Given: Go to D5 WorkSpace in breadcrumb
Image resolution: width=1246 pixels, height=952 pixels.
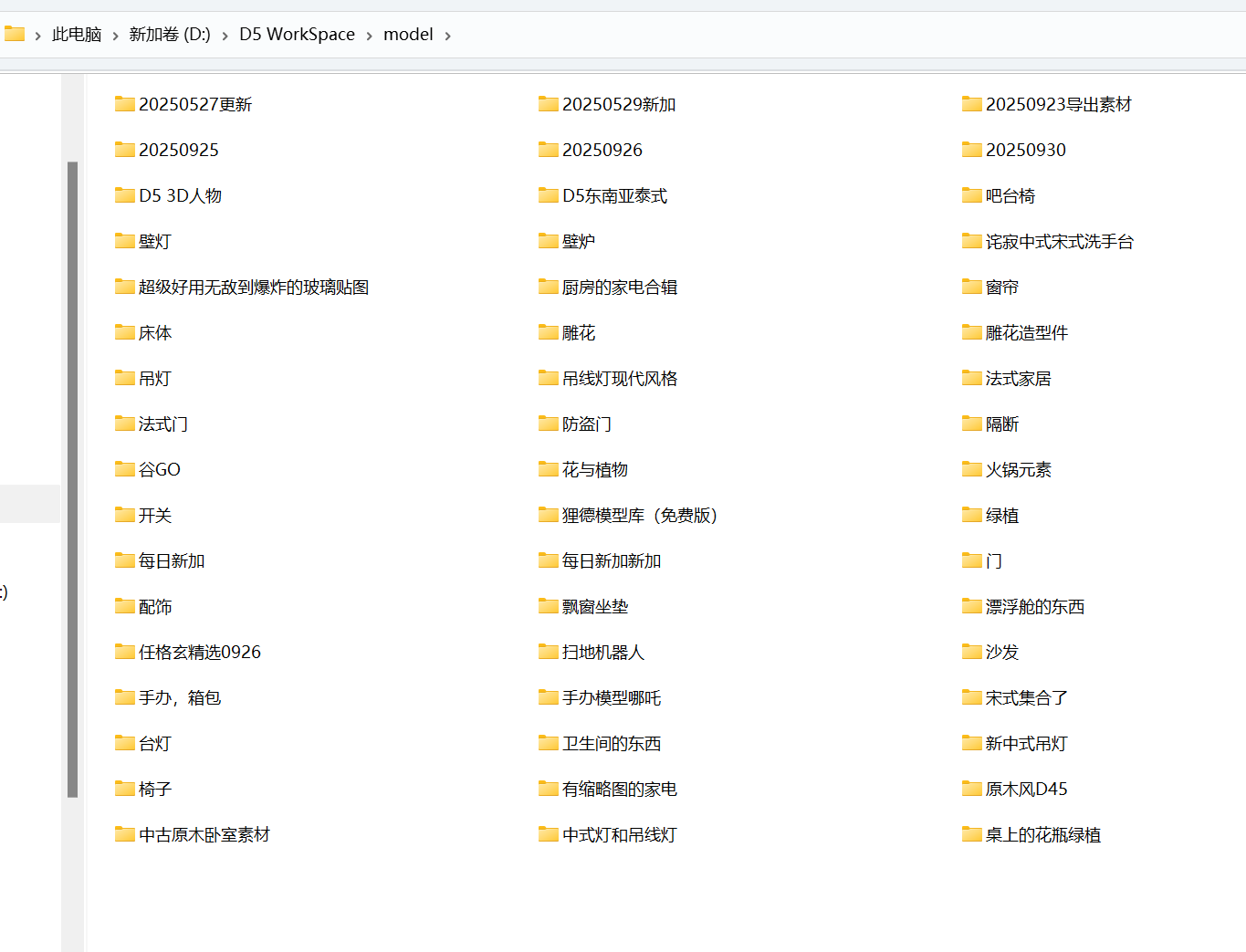Looking at the screenshot, I should [x=297, y=35].
